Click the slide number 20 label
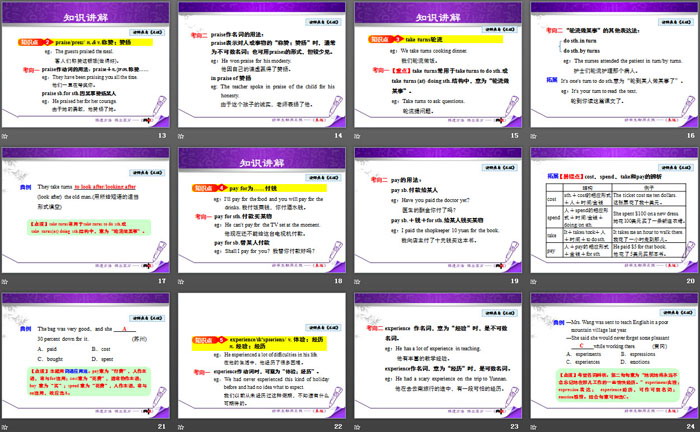 coord(691,281)
